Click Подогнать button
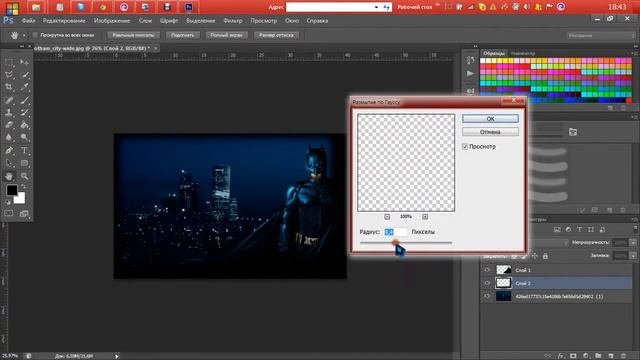The image size is (640, 360). (182, 35)
